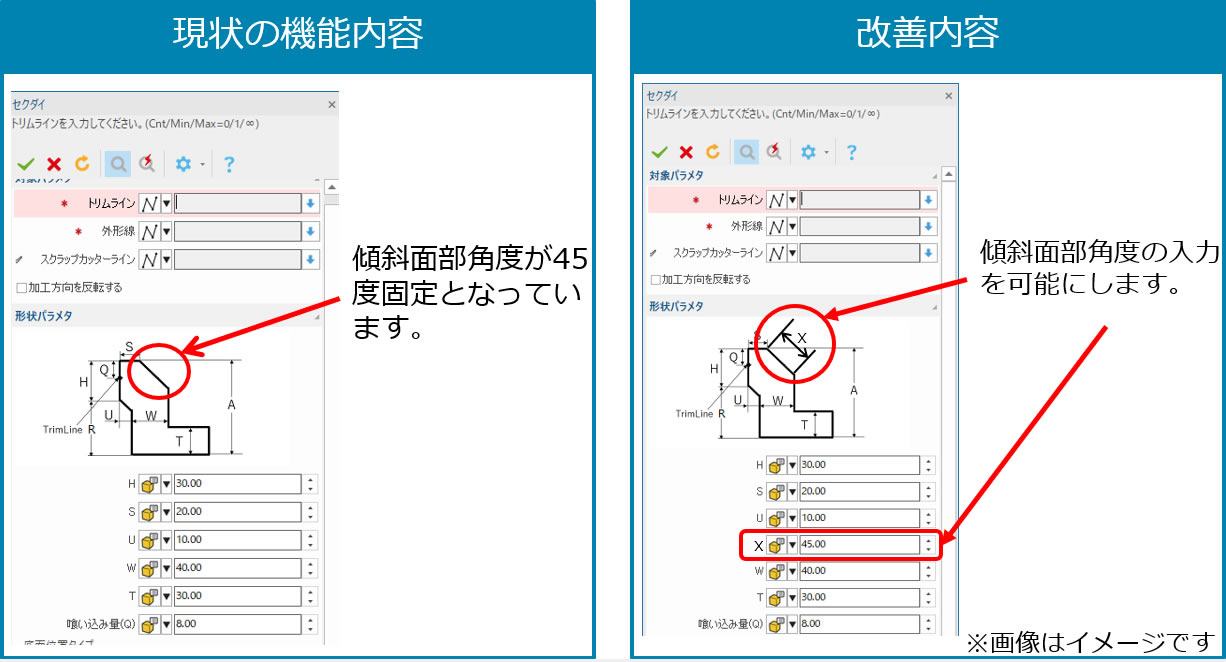Click the X angle input field showing 45.00

click(858, 545)
